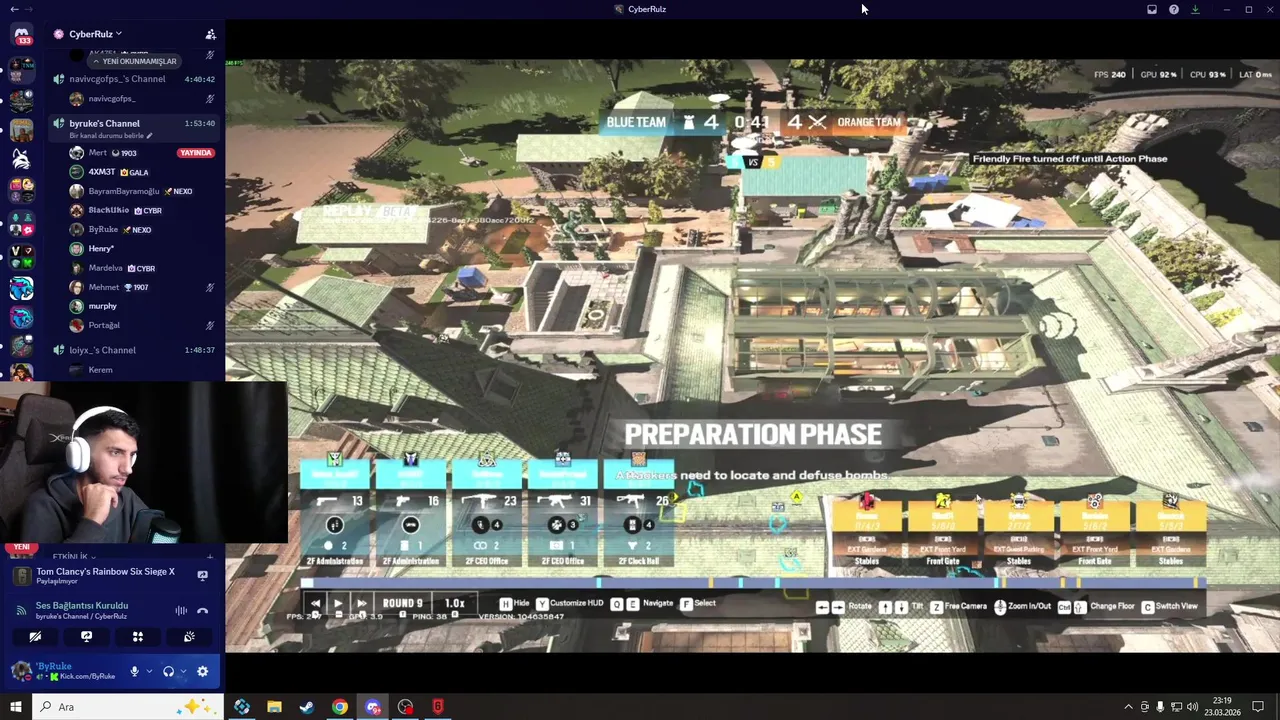
Task: Click the replay timeline scrub bar
Action: (x=752, y=583)
